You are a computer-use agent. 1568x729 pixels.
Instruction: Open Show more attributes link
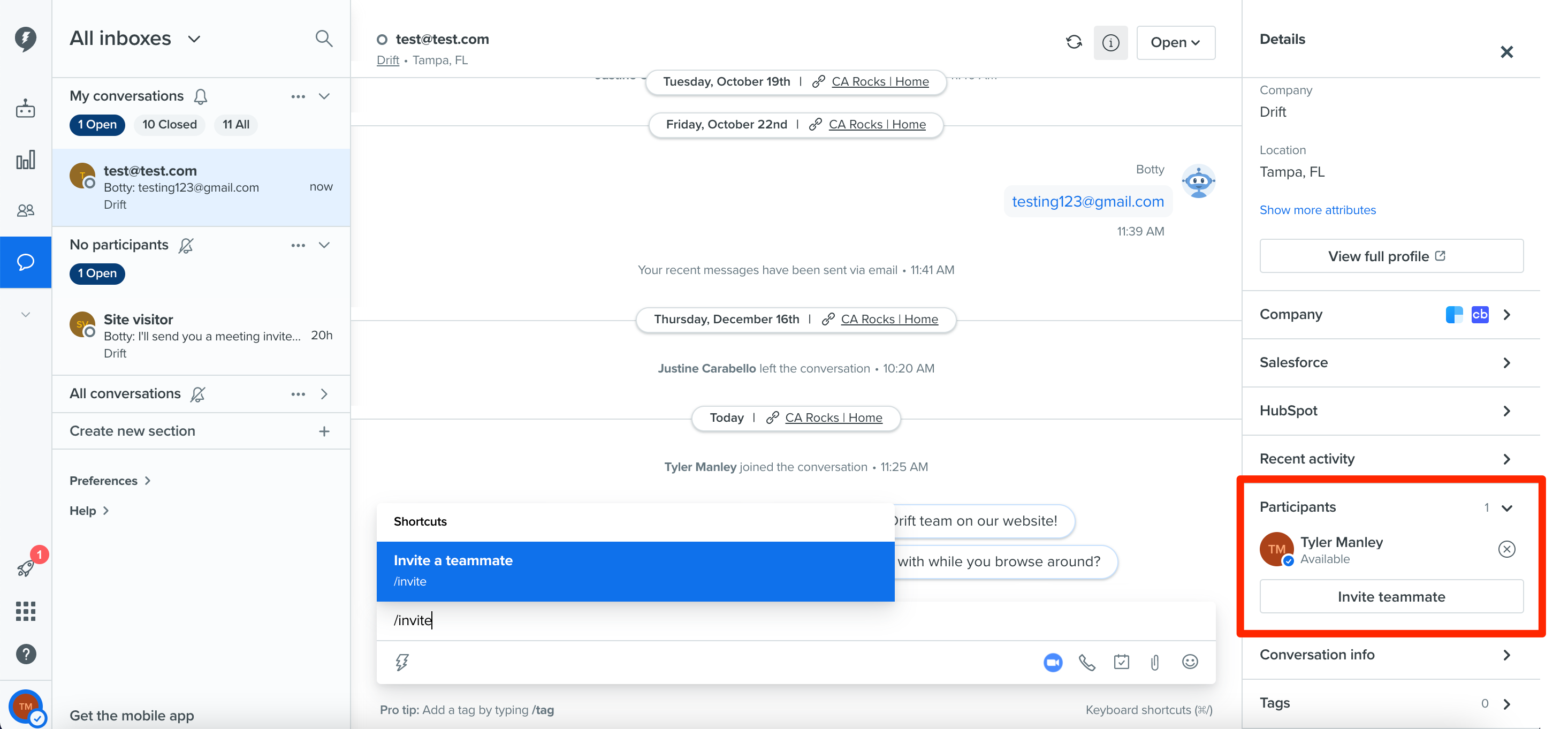pos(1318,210)
